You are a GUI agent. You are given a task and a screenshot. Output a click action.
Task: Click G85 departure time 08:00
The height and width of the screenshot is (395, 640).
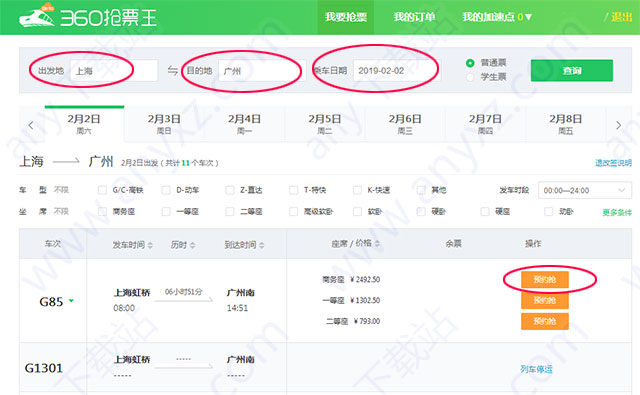(124, 308)
